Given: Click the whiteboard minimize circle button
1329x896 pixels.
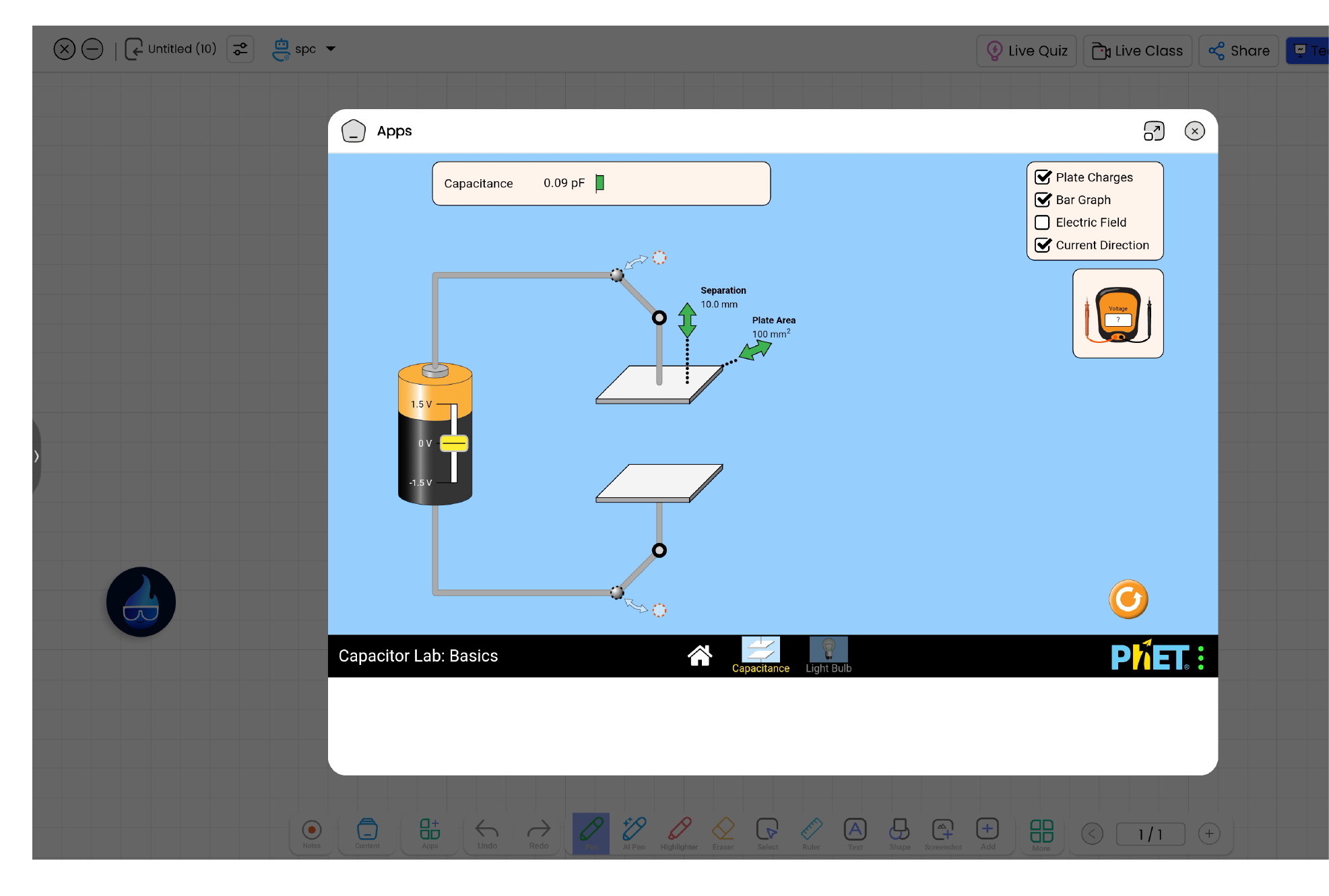Looking at the screenshot, I should click(x=92, y=49).
